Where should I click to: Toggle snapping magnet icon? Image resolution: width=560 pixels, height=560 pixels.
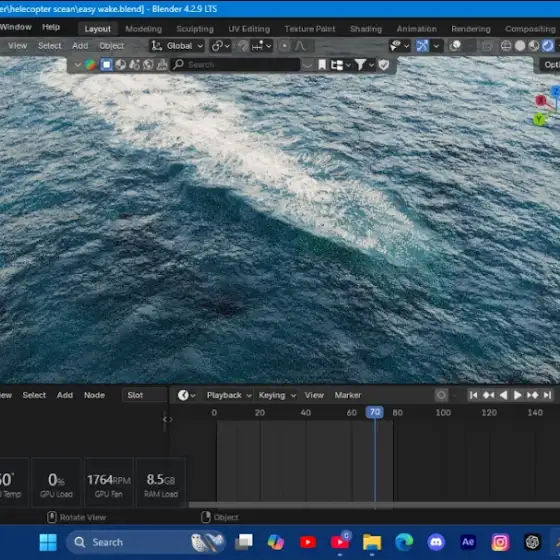[243, 46]
